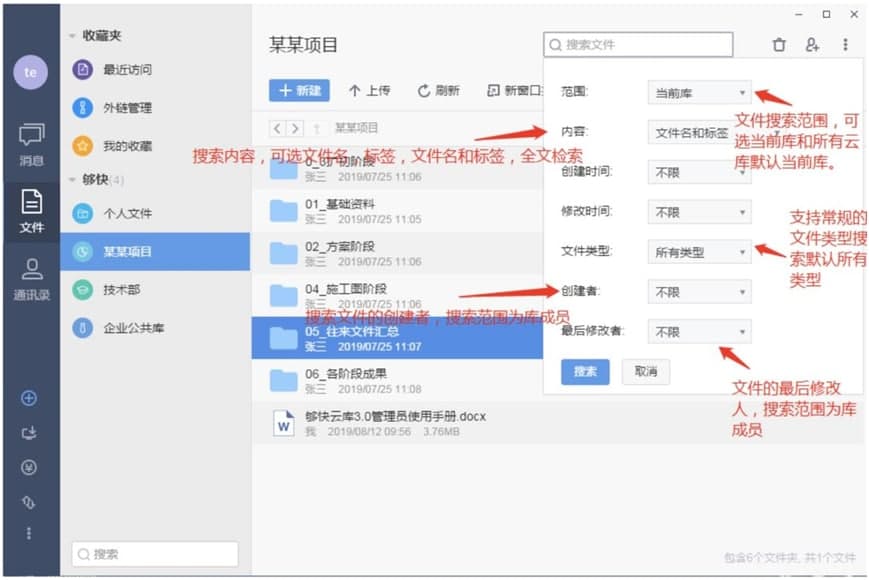Viewport: 869px width, 580px height.
Task: Click the 搜索文件 search input field
Action: click(x=640, y=45)
